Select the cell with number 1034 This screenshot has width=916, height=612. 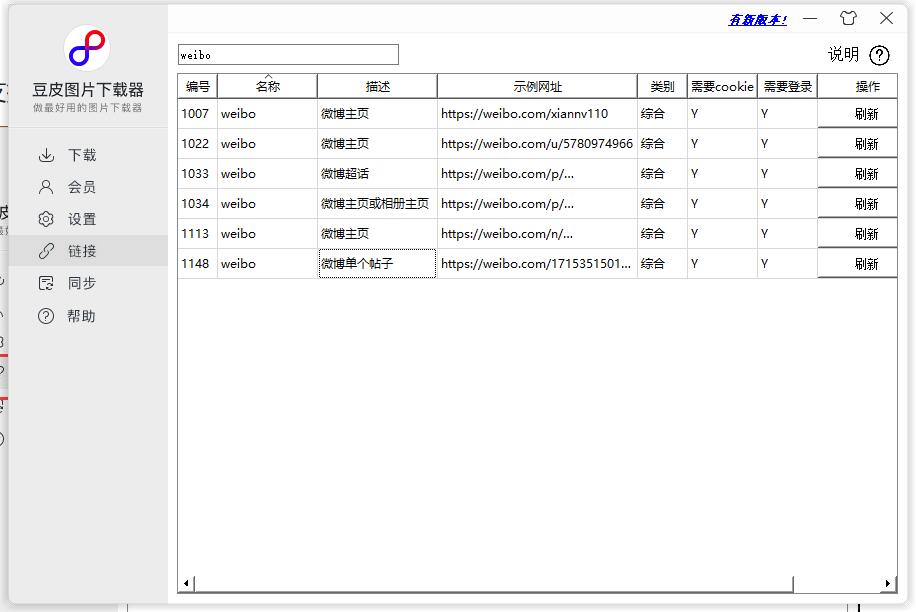[197, 204]
